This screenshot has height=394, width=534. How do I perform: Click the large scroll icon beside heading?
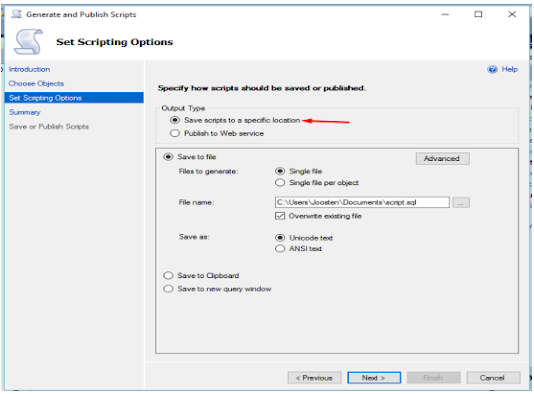[28, 42]
